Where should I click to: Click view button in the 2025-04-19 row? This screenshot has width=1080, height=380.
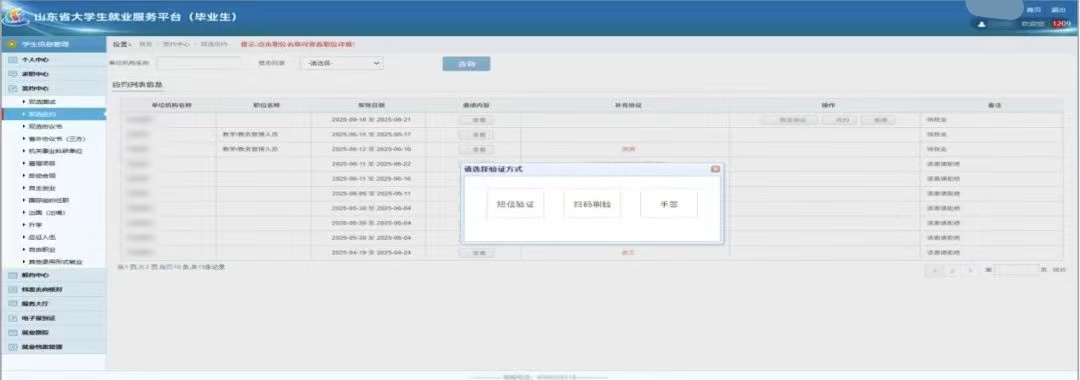pos(476,253)
